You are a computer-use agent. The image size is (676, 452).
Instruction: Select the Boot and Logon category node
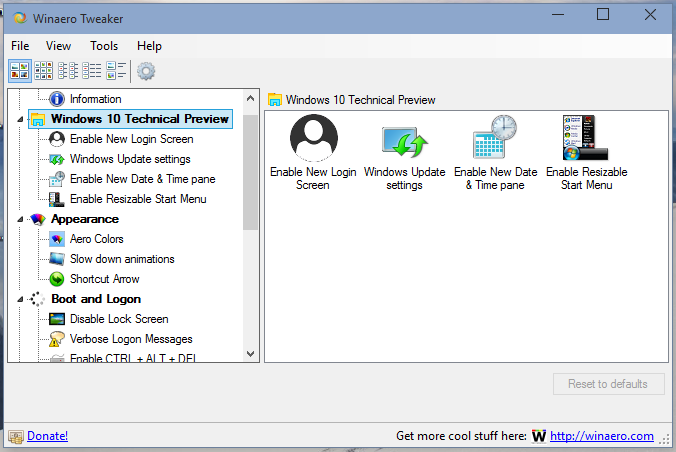(x=96, y=299)
